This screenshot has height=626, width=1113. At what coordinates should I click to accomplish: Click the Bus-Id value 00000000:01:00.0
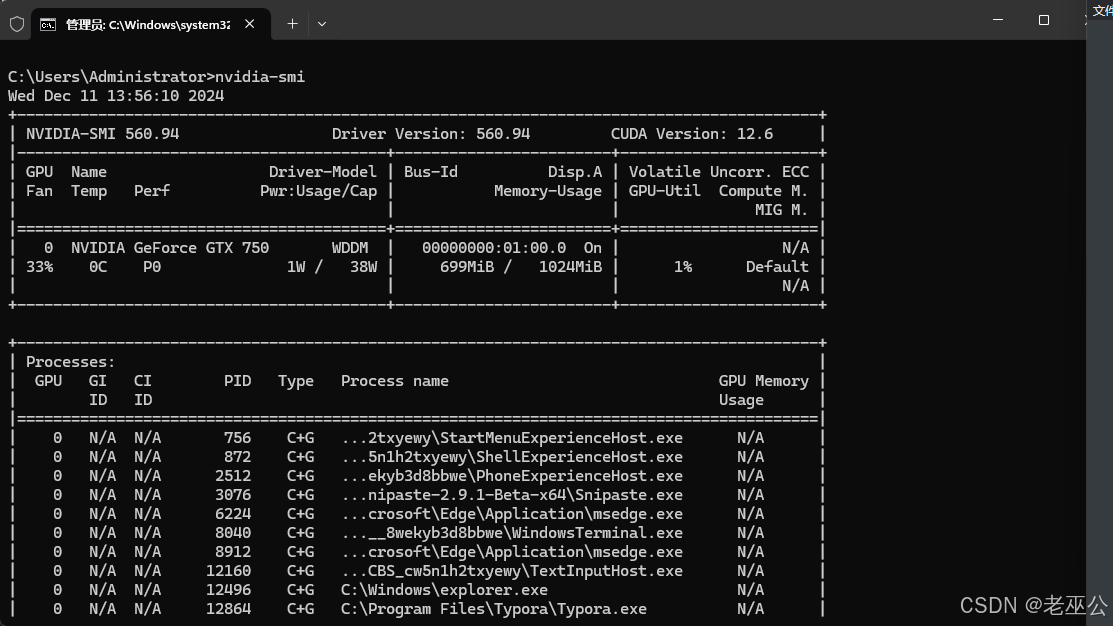coord(494,248)
